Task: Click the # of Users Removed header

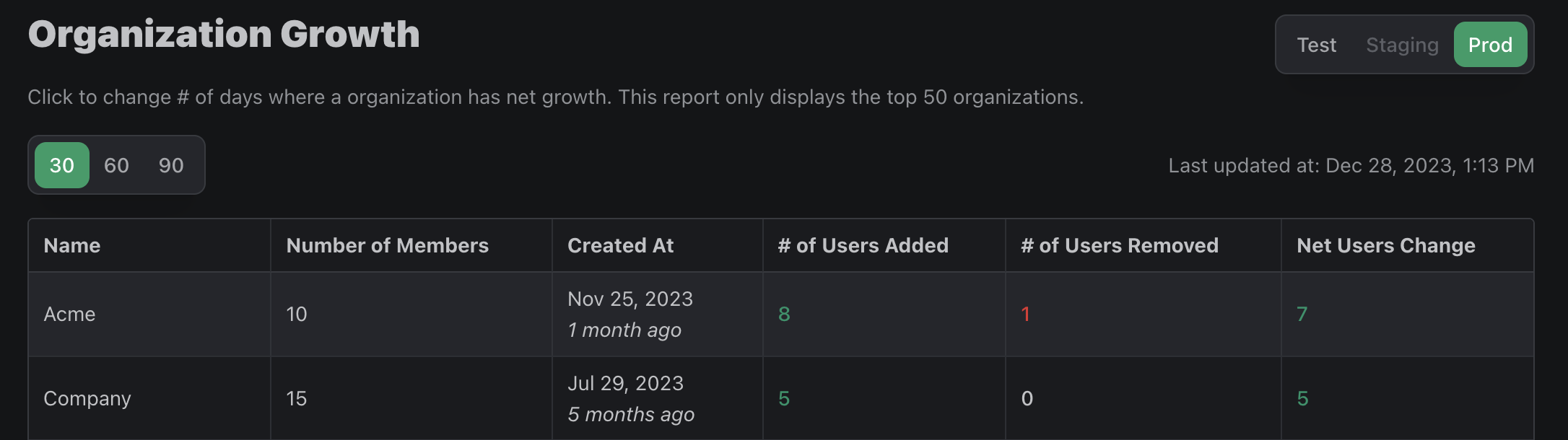Action: point(1119,245)
